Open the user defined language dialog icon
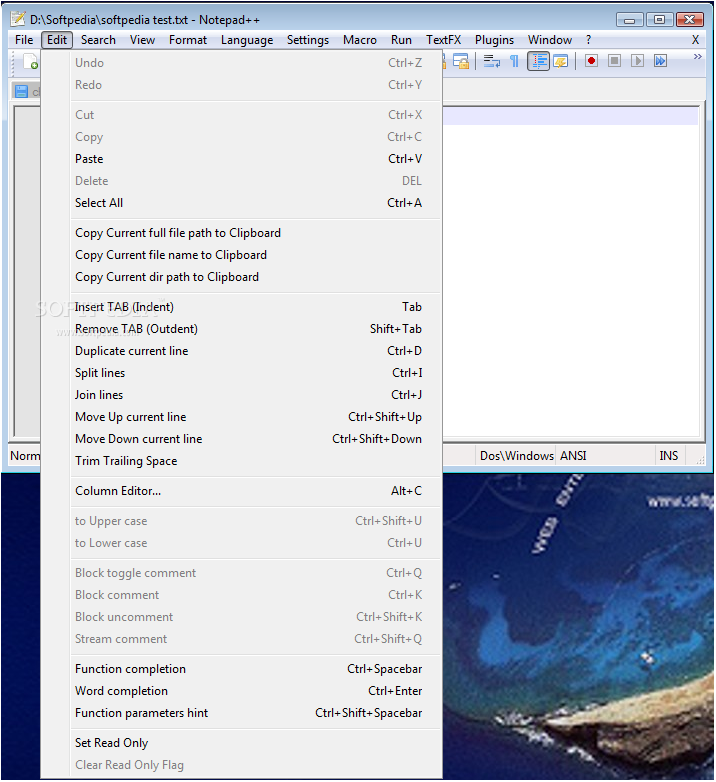This screenshot has width=716, height=782. click(x=560, y=61)
